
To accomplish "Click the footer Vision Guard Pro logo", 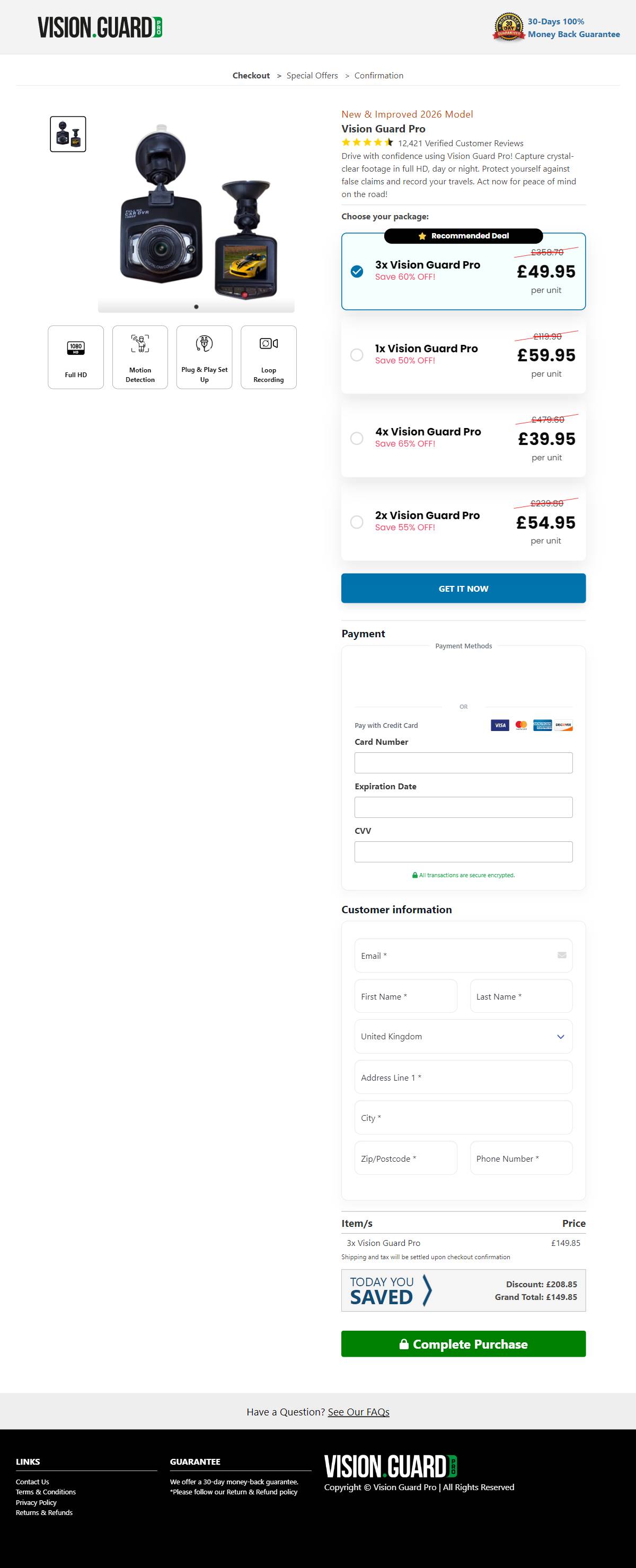I will tap(391, 1466).
